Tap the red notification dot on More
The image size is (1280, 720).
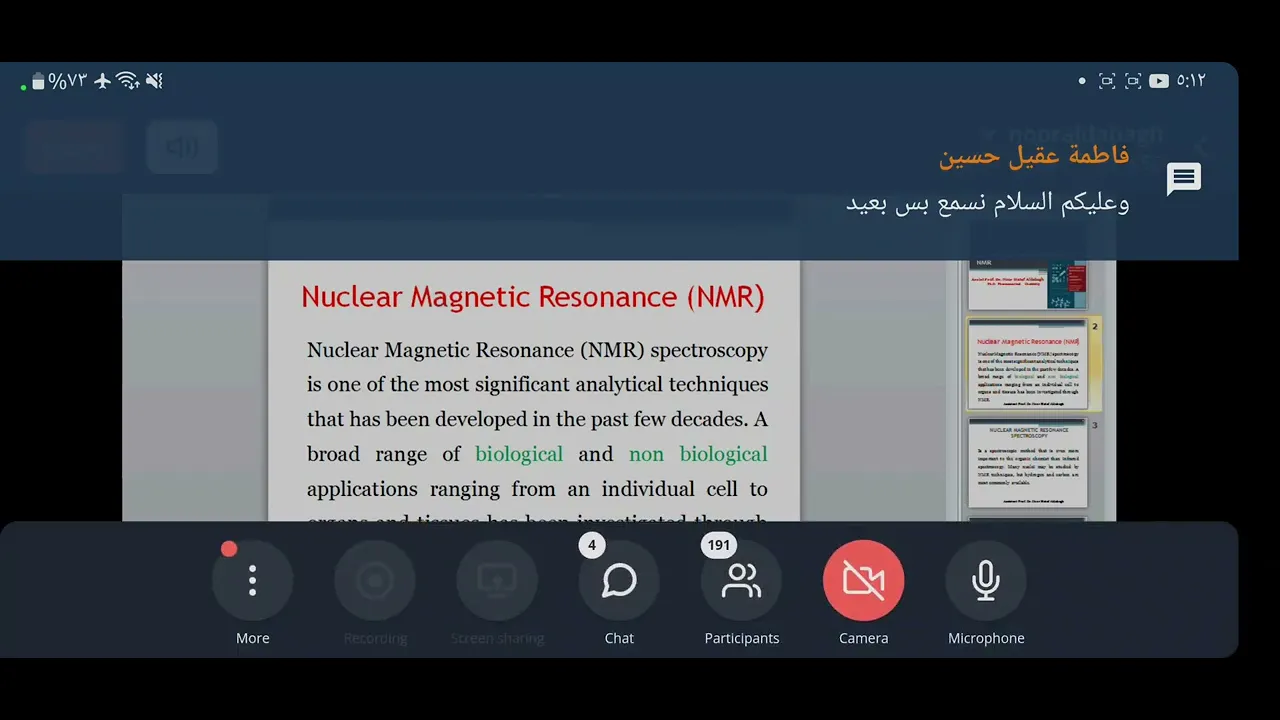(229, 548)
